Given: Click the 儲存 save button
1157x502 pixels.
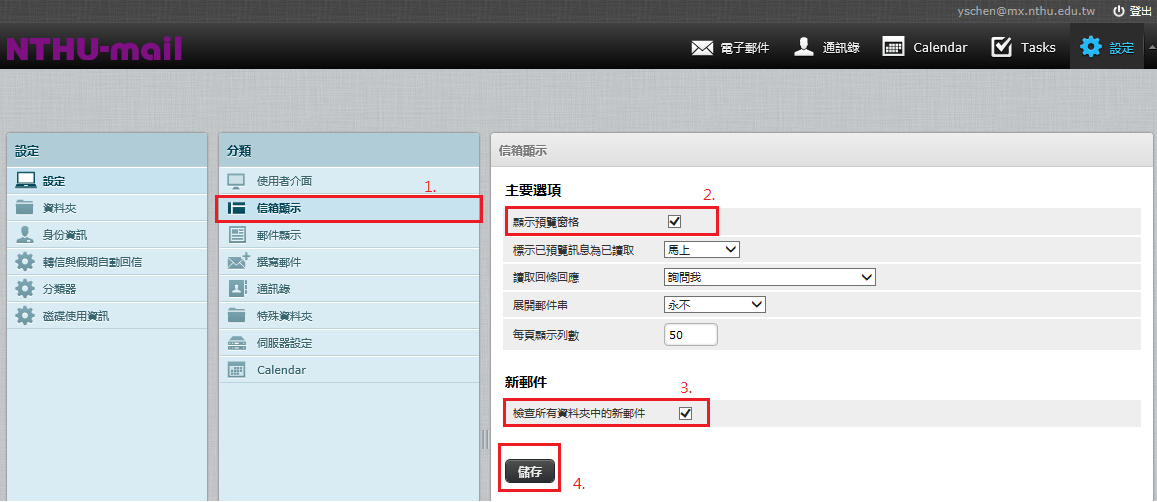Looking at the screenshot, I should (x=530, y=471).
